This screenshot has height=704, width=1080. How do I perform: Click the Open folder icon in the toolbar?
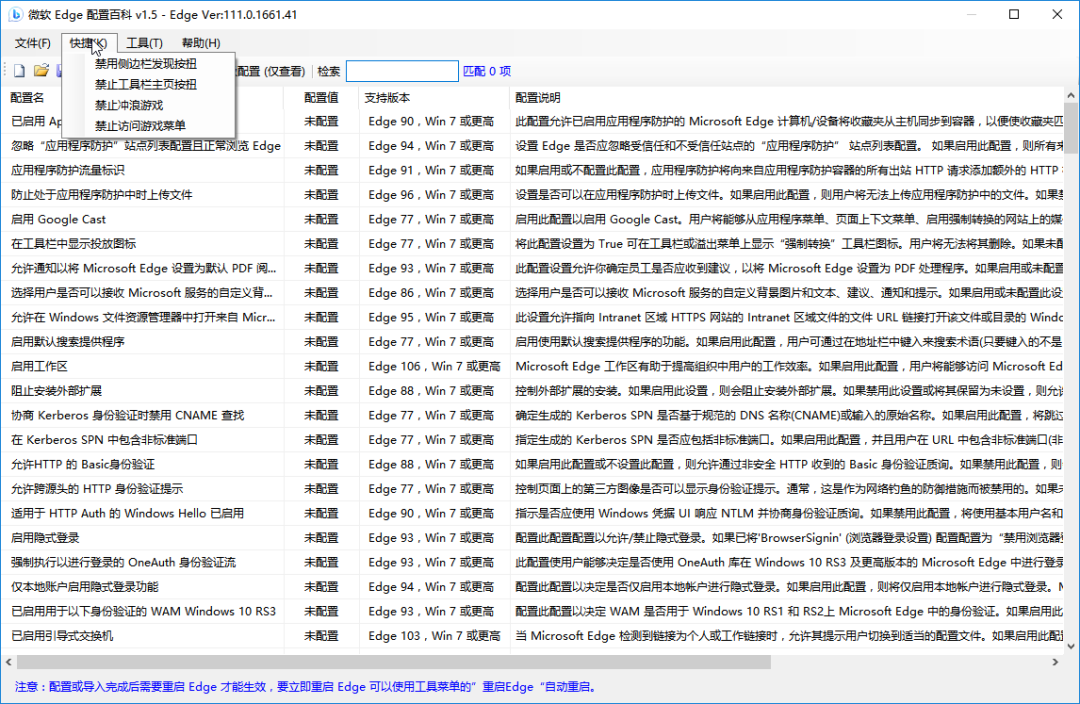41,70
